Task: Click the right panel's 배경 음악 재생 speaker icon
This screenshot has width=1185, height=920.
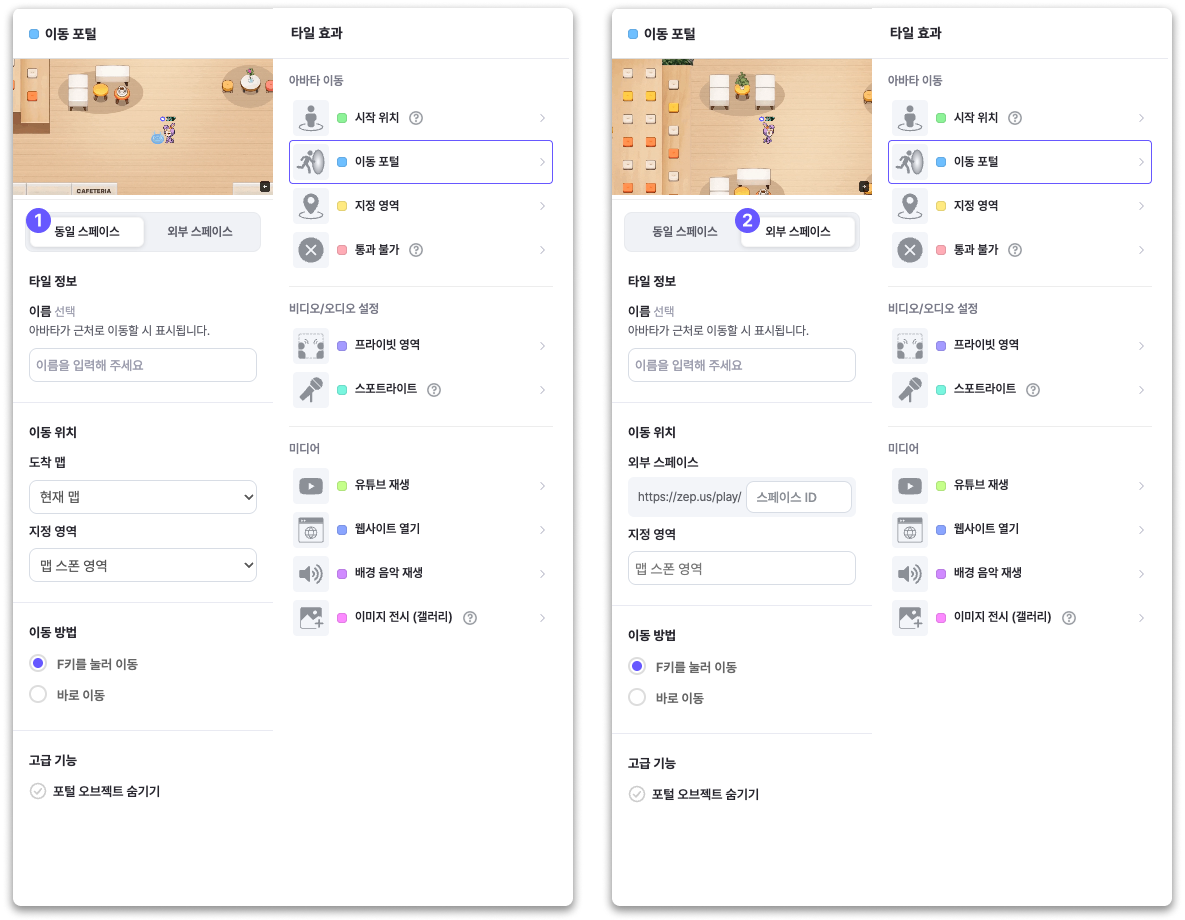Action: (x=910, y=573)
